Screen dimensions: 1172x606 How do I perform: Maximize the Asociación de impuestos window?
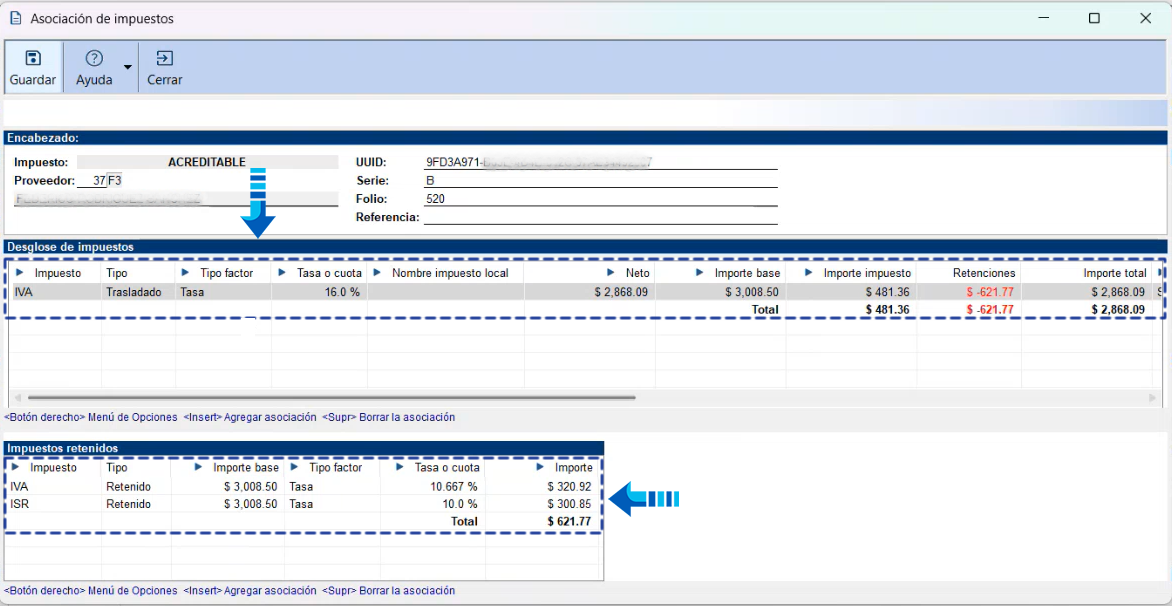pos(1094,18)
